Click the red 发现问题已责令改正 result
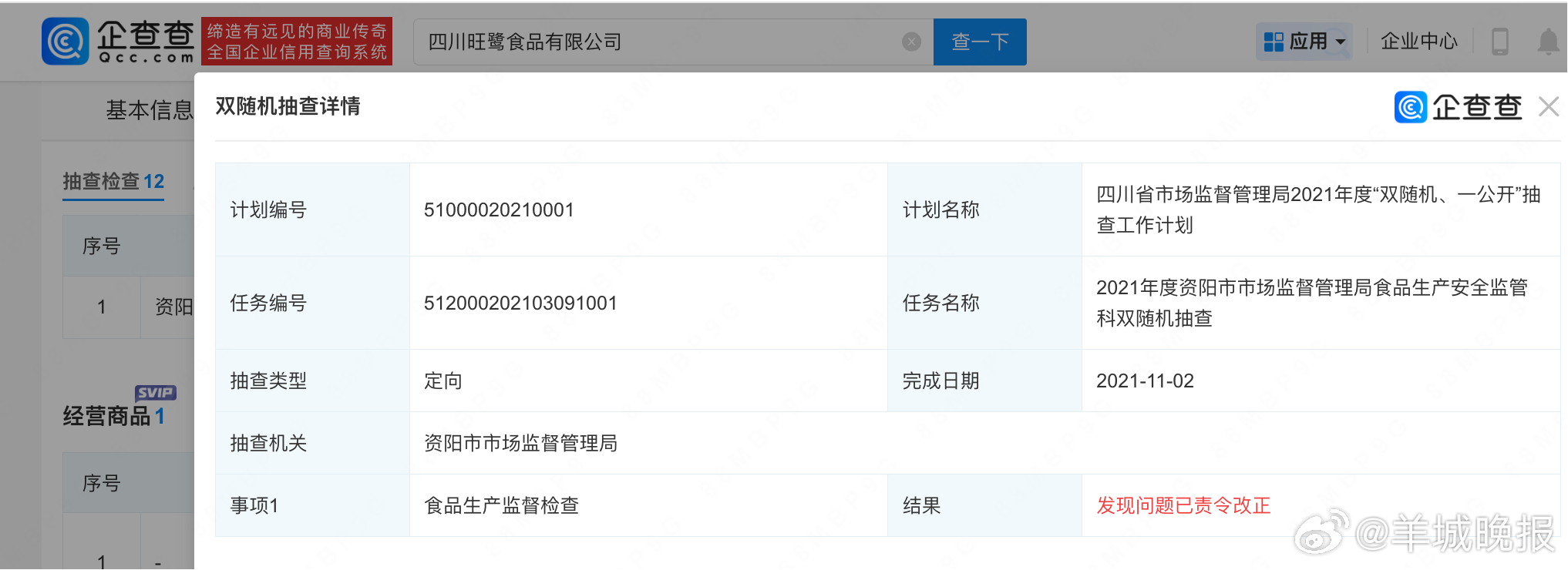 [1183, 505]
